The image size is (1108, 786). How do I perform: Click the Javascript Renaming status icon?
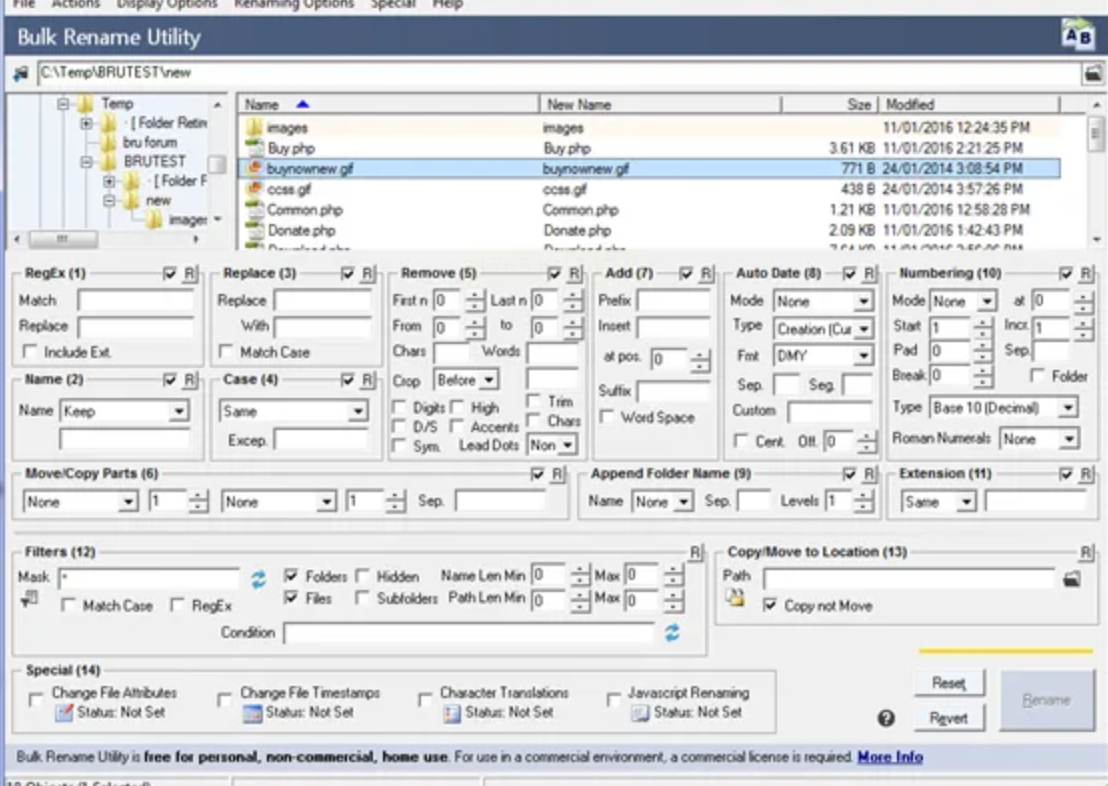640,713
